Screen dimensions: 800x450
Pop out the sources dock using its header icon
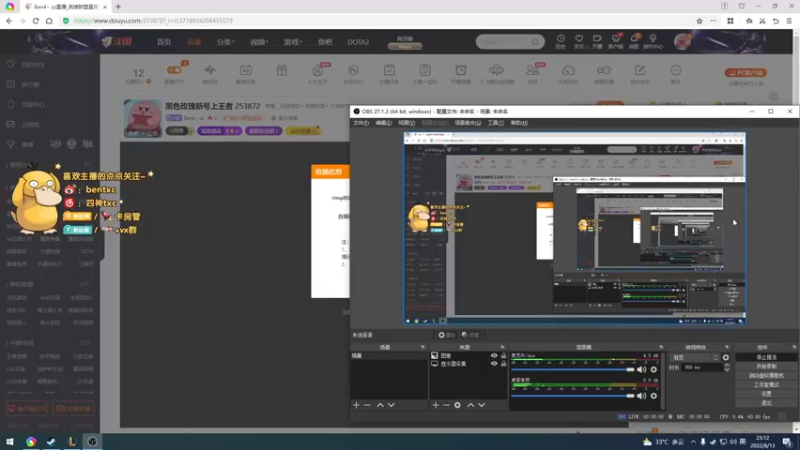pos(502,347)
